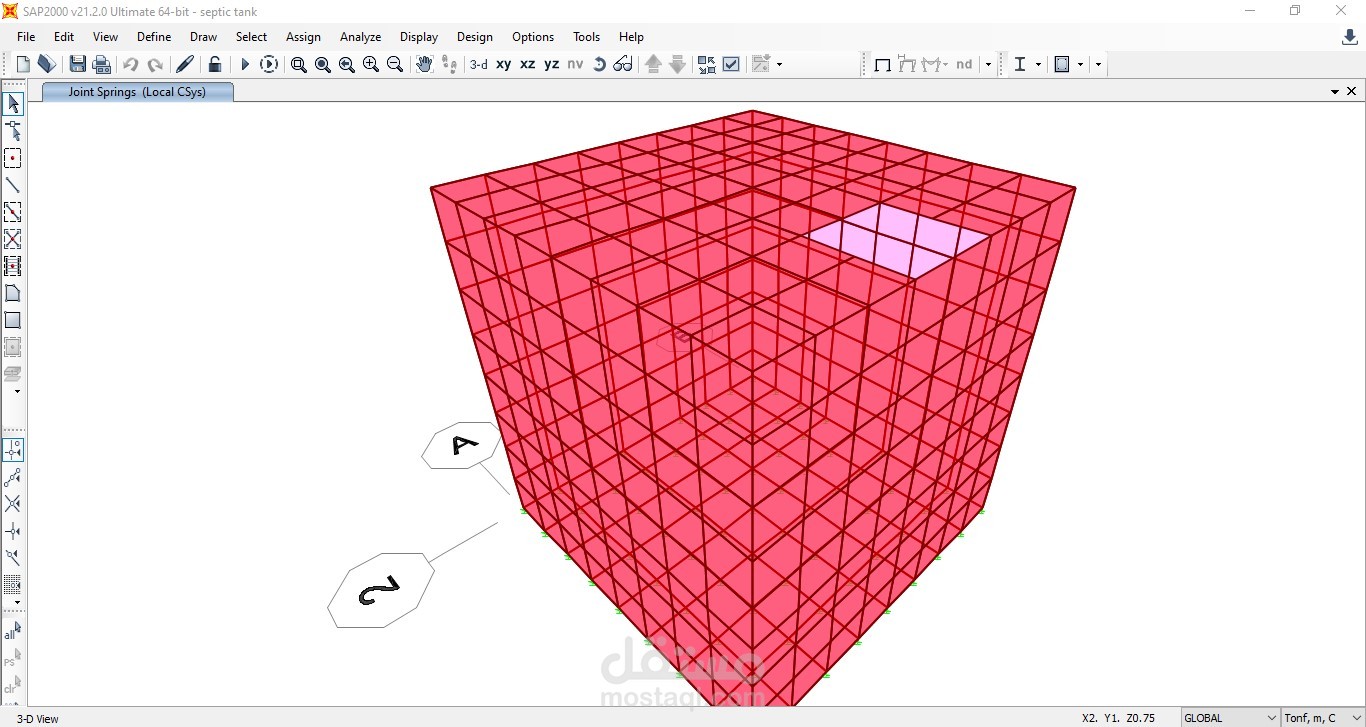Click the Restore Previous Zoom magnifier

coord(346,64)
